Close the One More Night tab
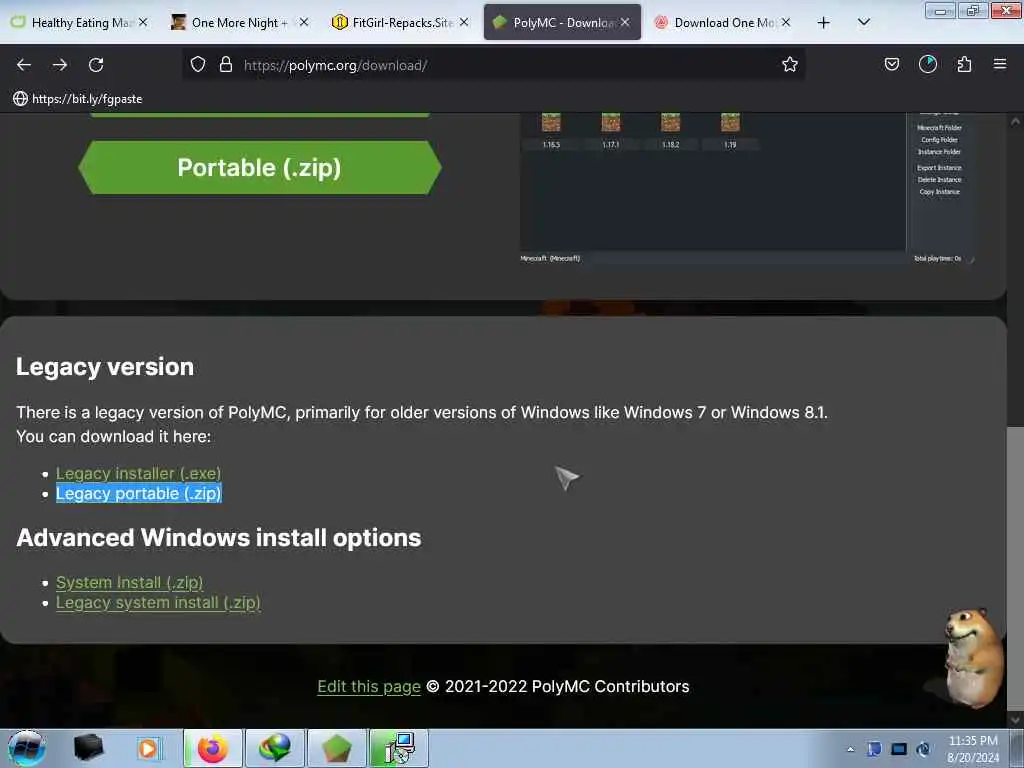This screenshot has width=1024, height=768. (x=304, y=23)
